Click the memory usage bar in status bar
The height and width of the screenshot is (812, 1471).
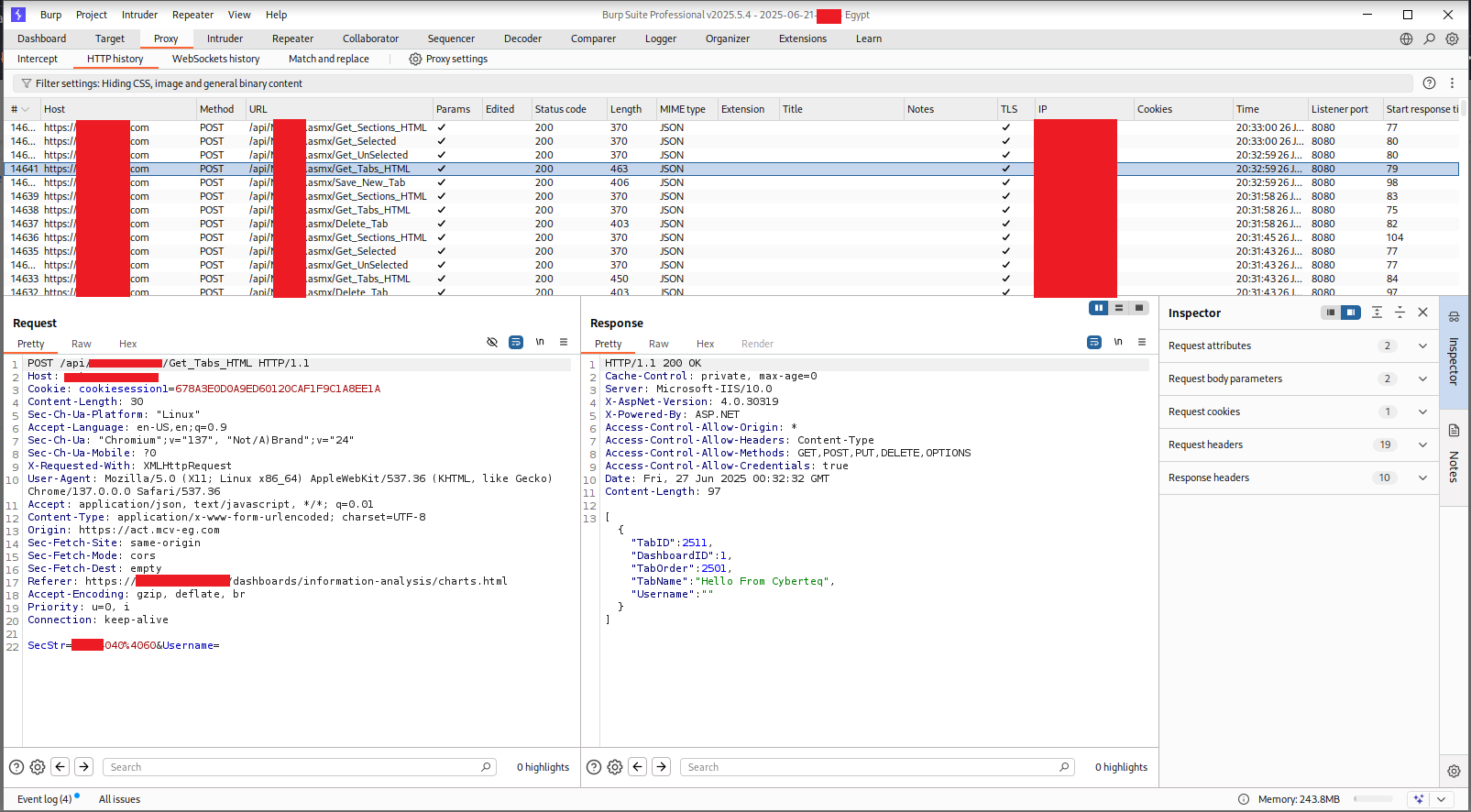coord(1375,799)
